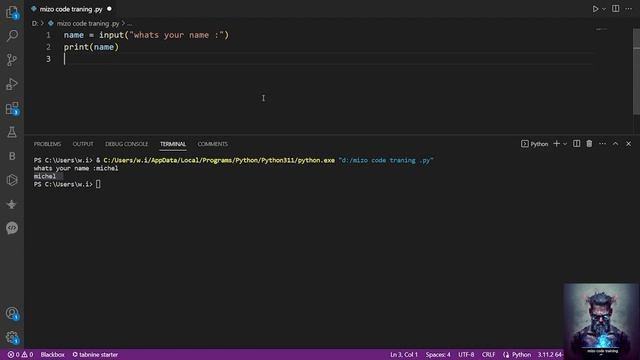The width and height of the screenshot is (640, 360).
Task: Open run options dropdown arrow
Action: (x=604, y=9)
